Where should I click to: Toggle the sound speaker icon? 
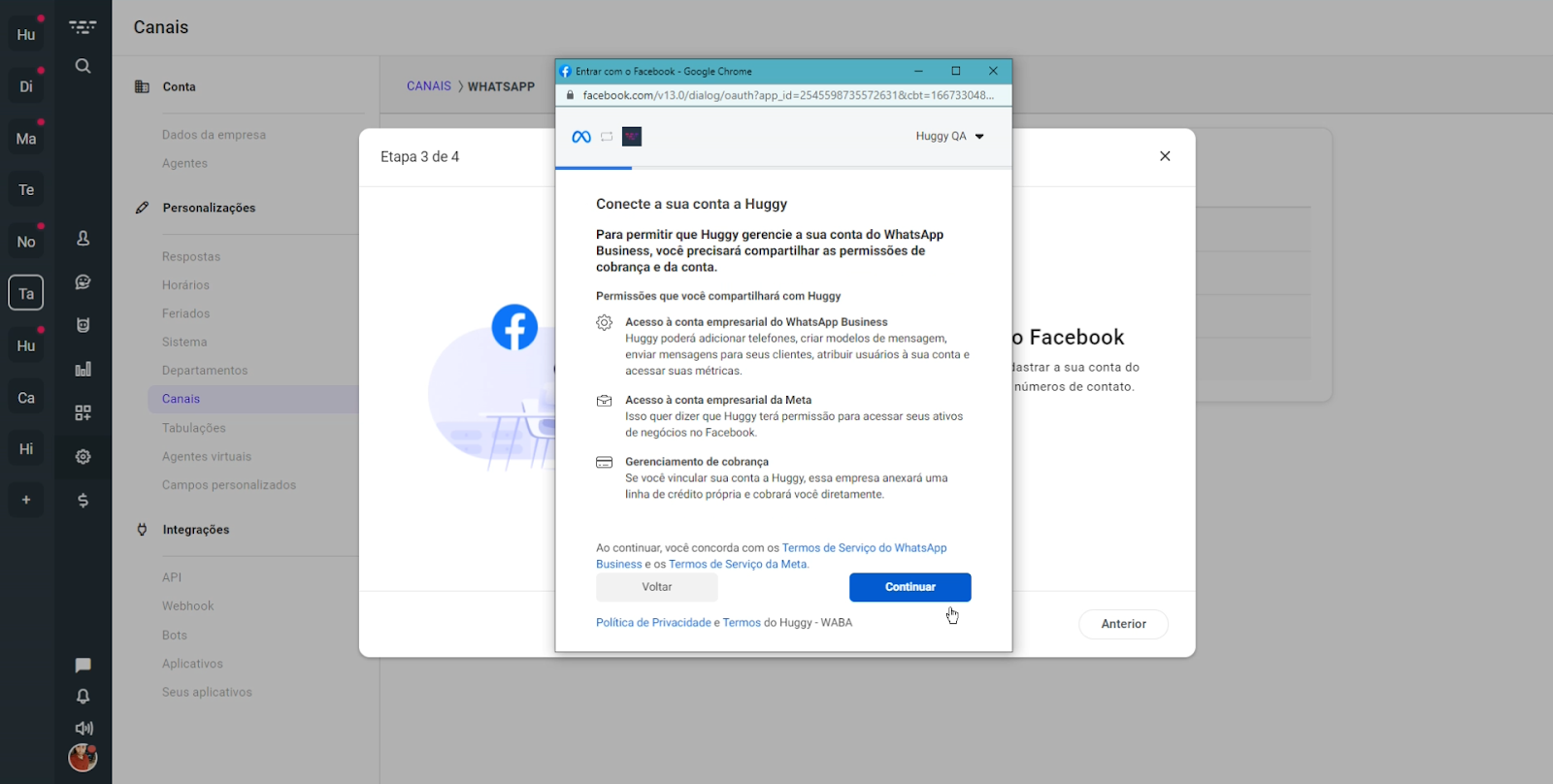coord(83,728)
